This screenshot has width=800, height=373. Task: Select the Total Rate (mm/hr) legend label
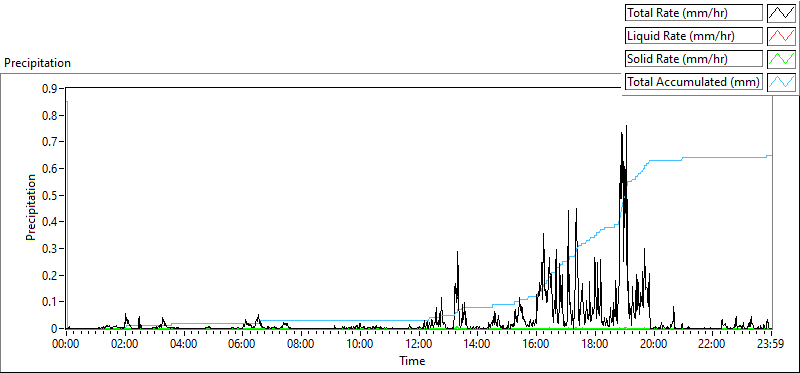pos(694,13)
